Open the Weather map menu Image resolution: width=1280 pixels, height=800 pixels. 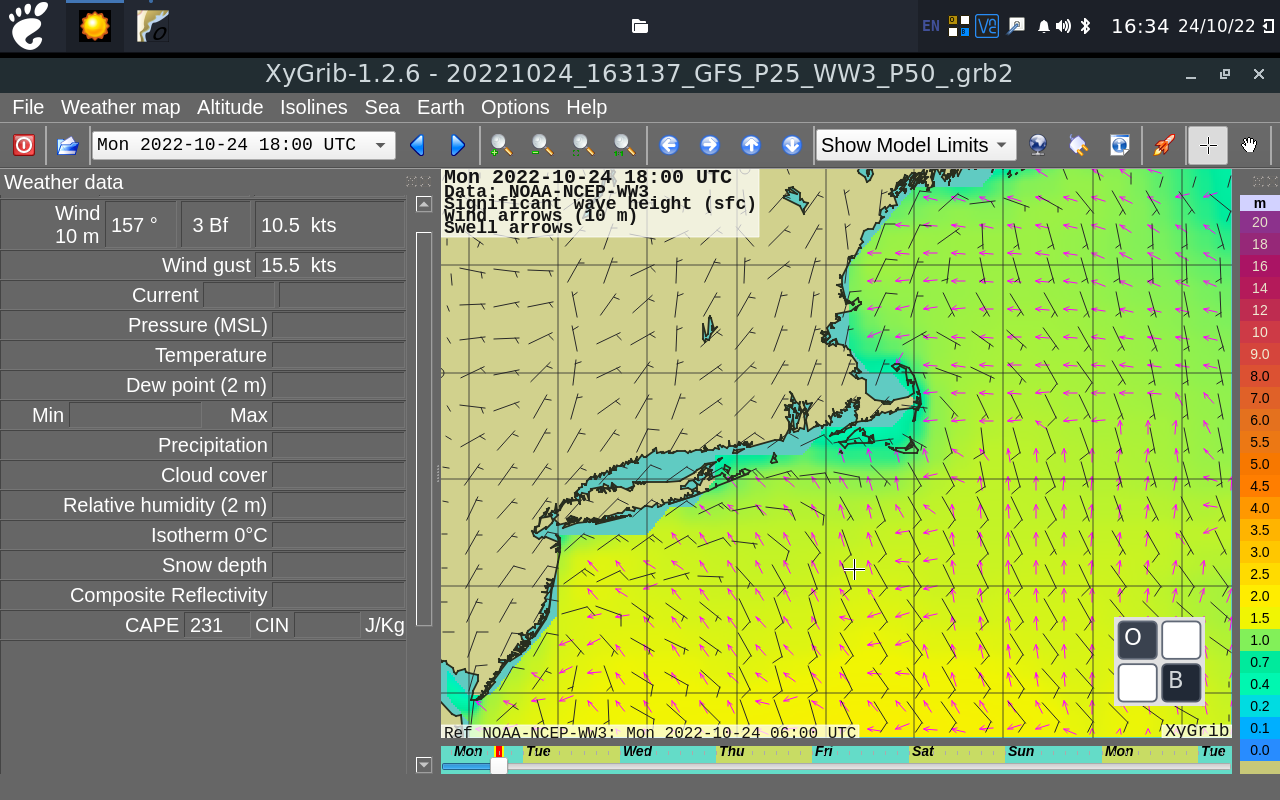pos(121,107)
